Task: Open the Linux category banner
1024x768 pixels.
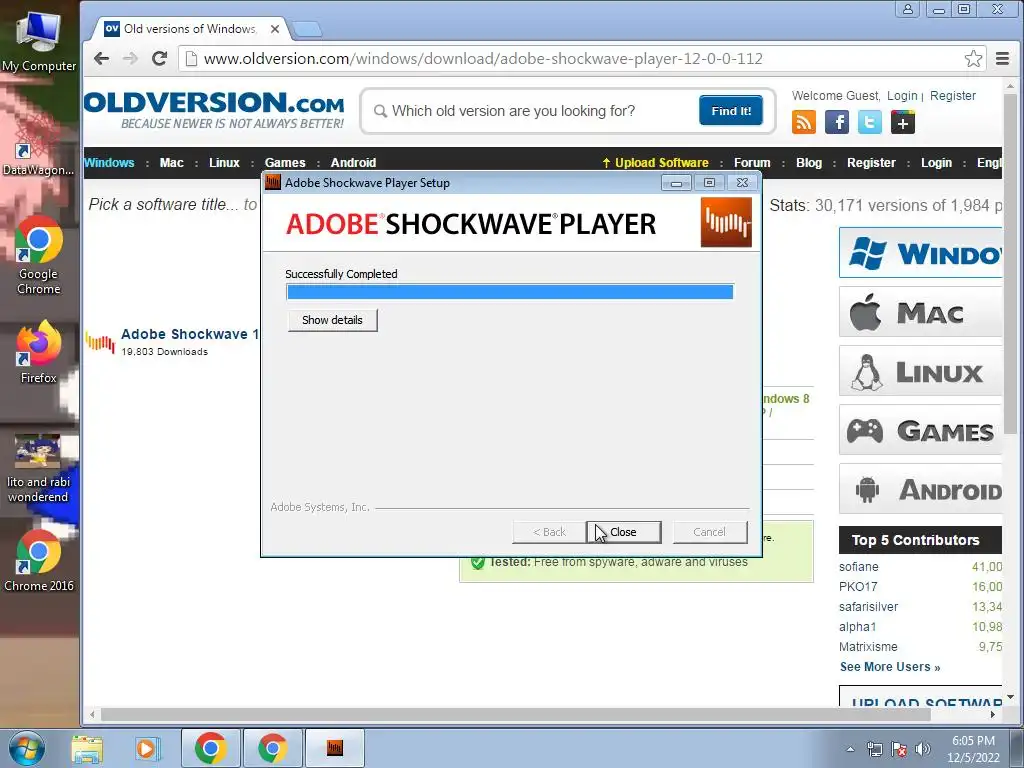Action: (920, 371)
